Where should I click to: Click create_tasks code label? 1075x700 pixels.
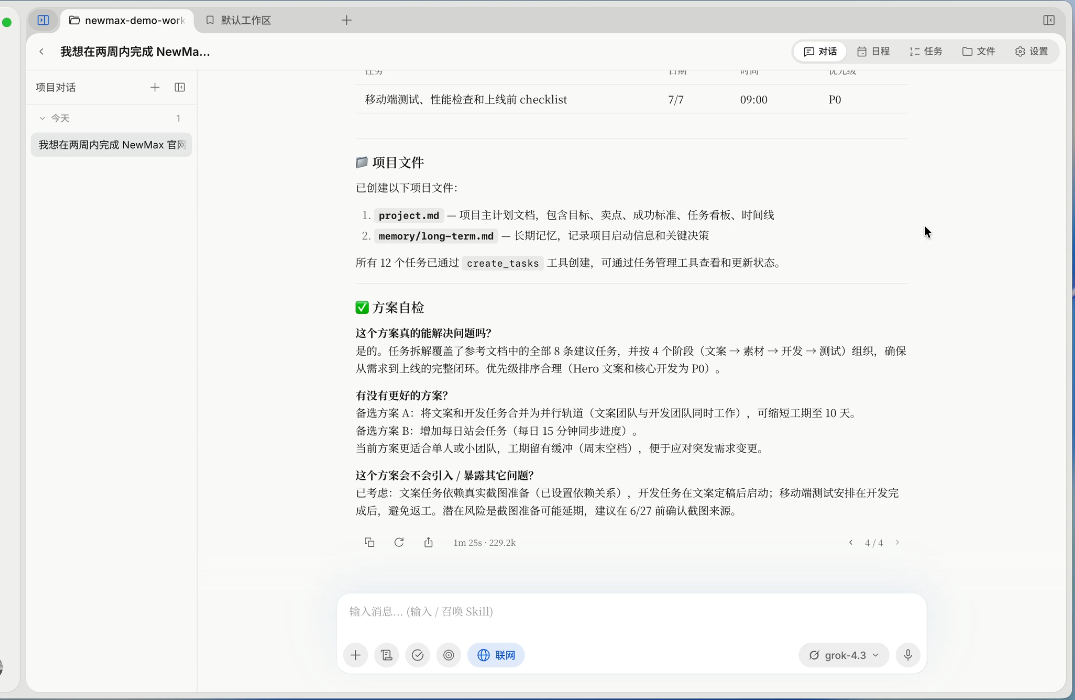pos(503,263)
